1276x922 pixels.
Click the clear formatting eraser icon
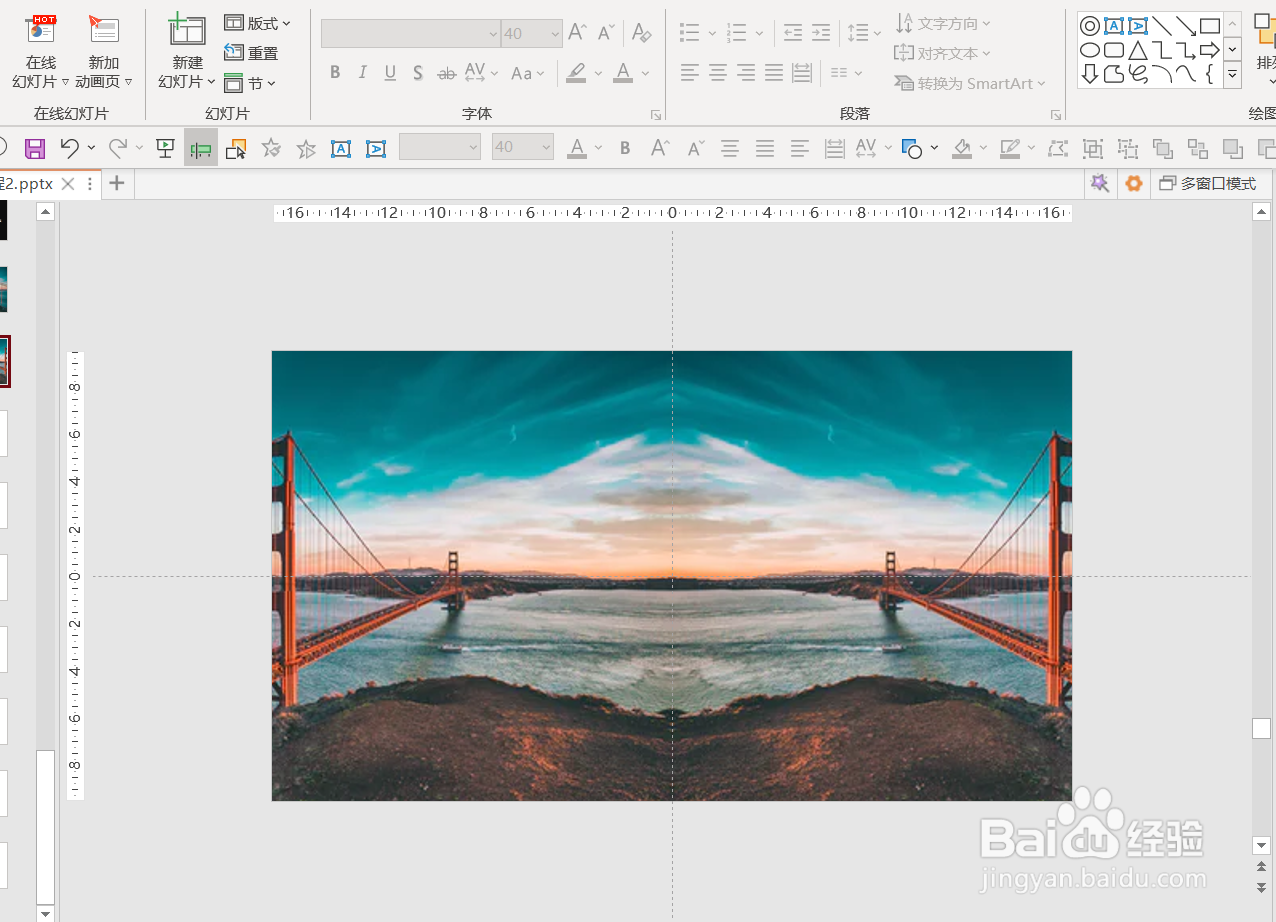pos(642,33)
